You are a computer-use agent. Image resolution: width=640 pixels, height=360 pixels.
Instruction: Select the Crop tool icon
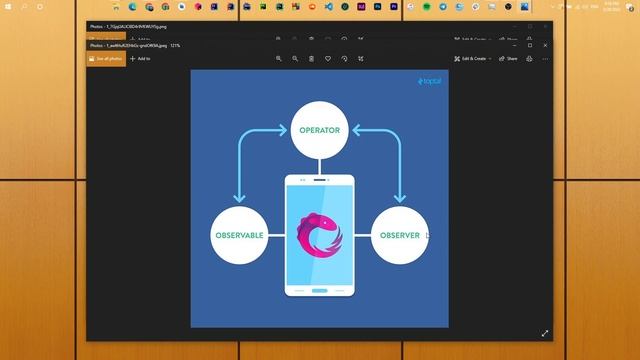coord(361,59)
